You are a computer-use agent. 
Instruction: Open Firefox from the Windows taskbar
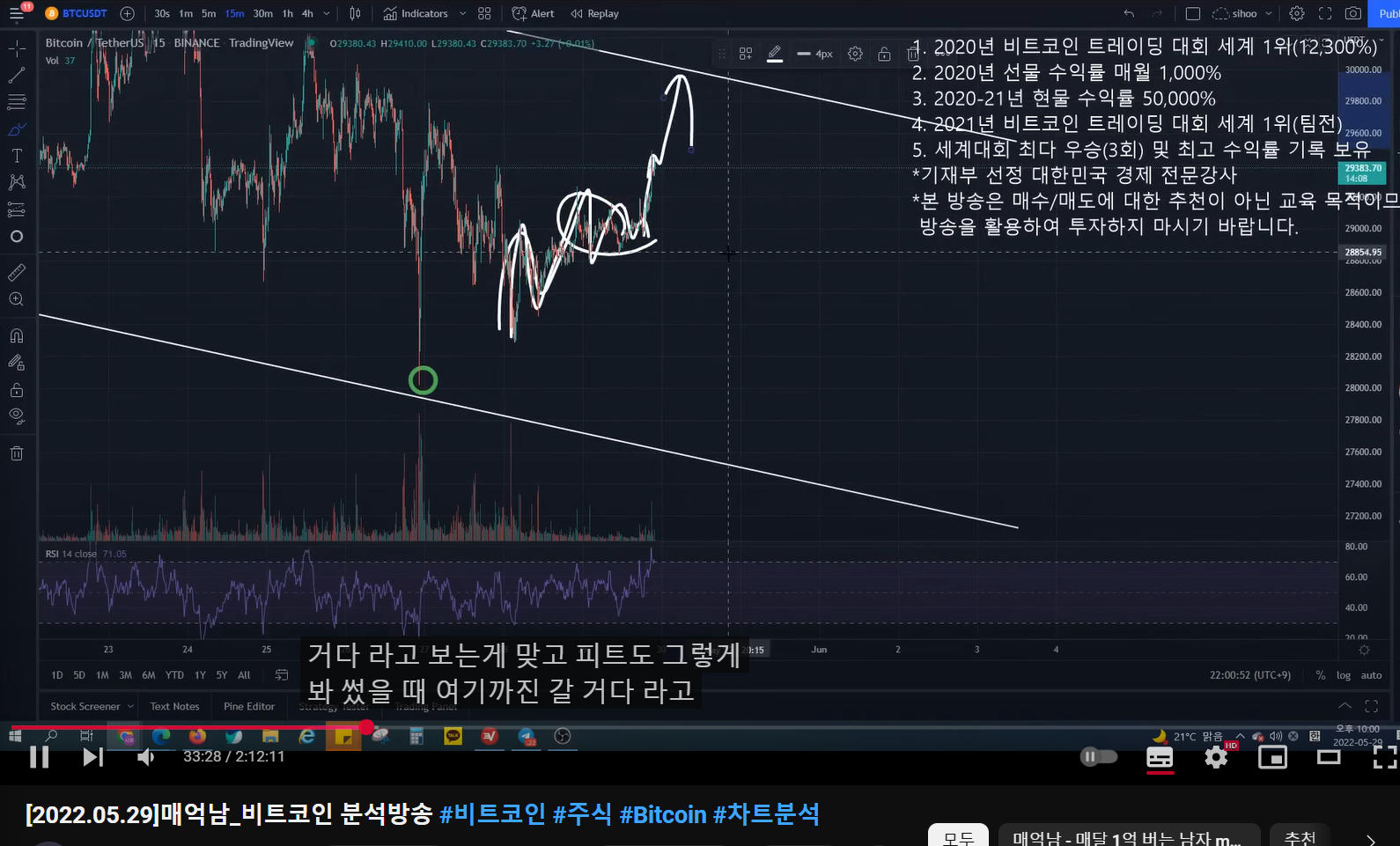(197, 736)
